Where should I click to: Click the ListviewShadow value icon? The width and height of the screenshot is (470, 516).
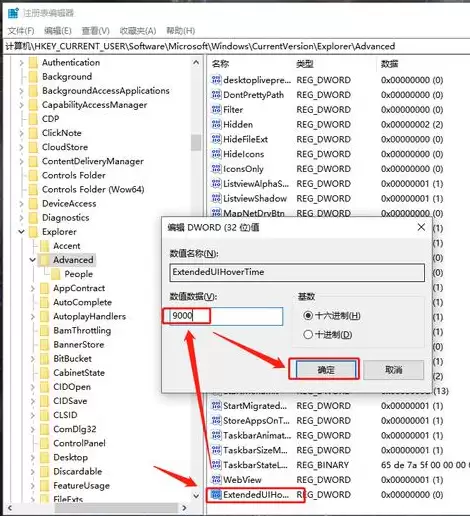pos(216,198)
